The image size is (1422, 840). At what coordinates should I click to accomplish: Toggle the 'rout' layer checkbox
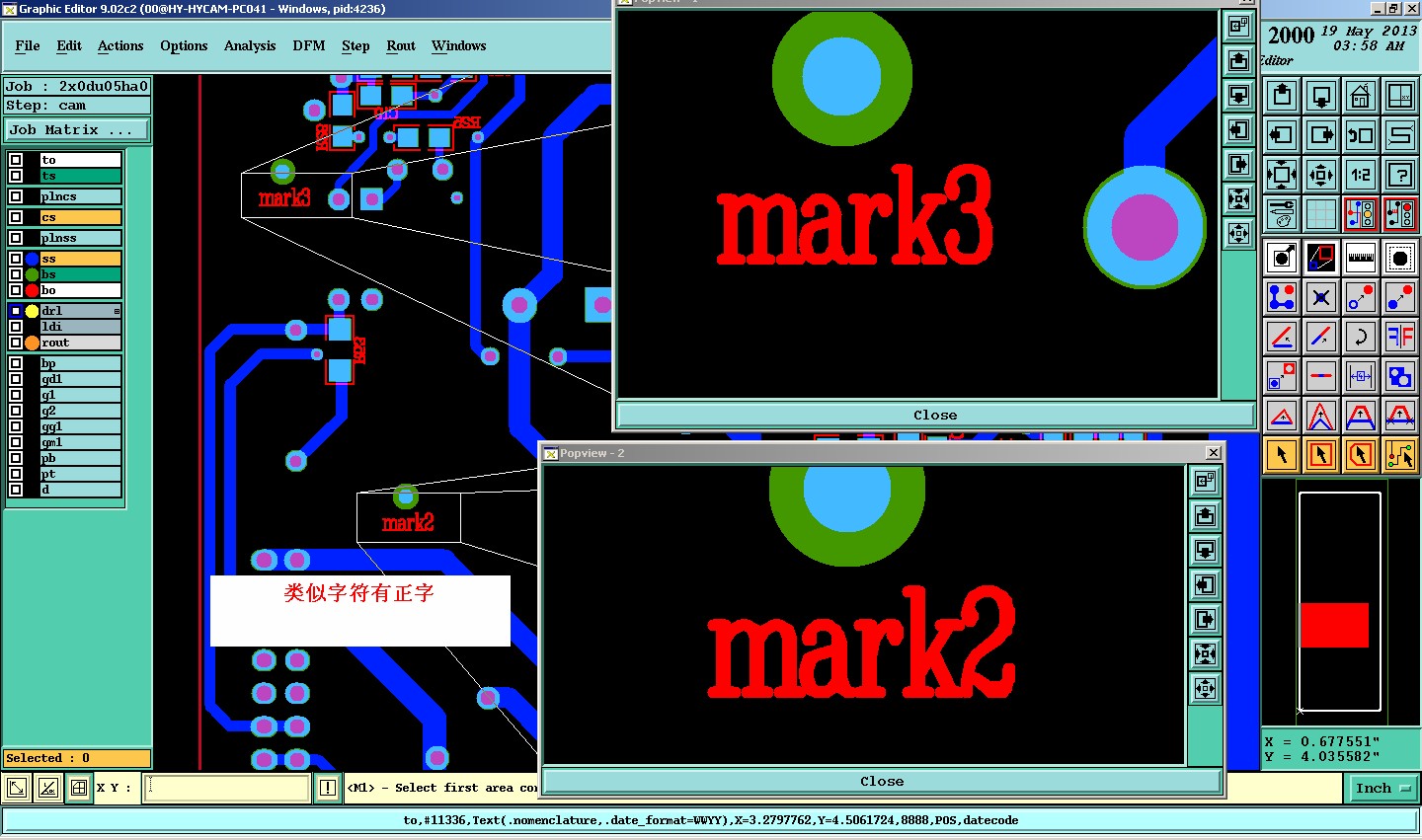point(16,343)
